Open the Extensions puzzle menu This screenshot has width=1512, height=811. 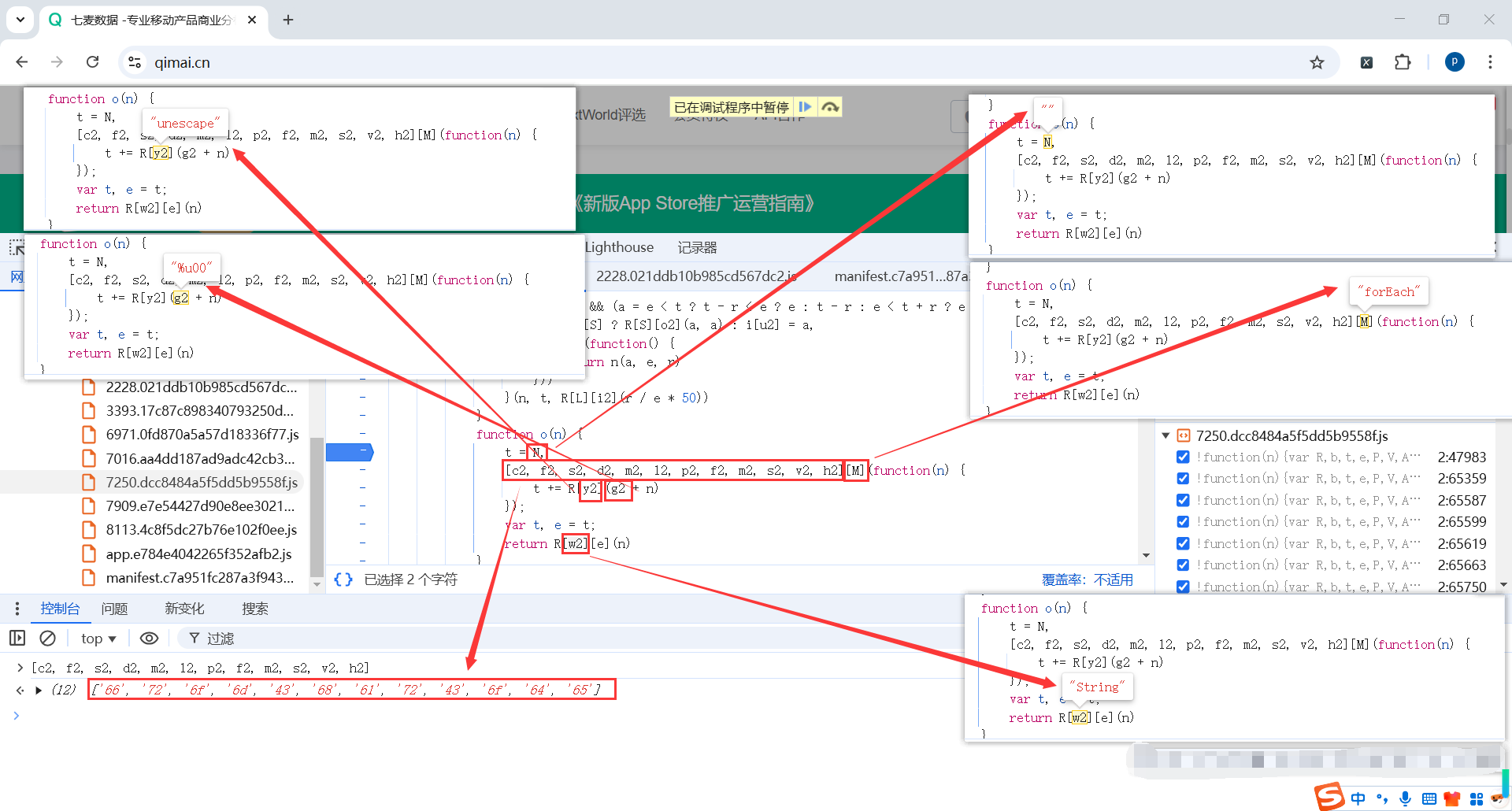point(1403,62)
